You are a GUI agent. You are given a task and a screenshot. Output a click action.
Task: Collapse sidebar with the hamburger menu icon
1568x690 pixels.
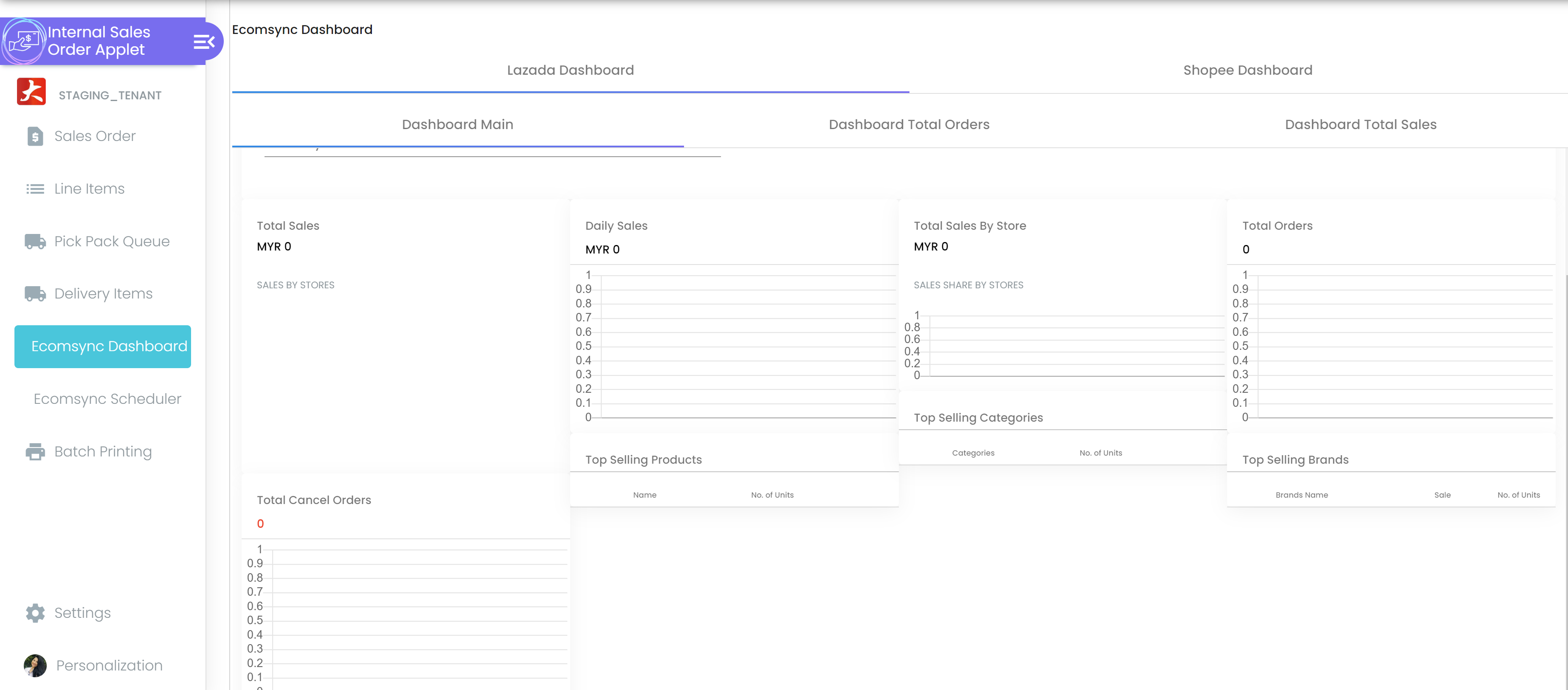[203, 42]
